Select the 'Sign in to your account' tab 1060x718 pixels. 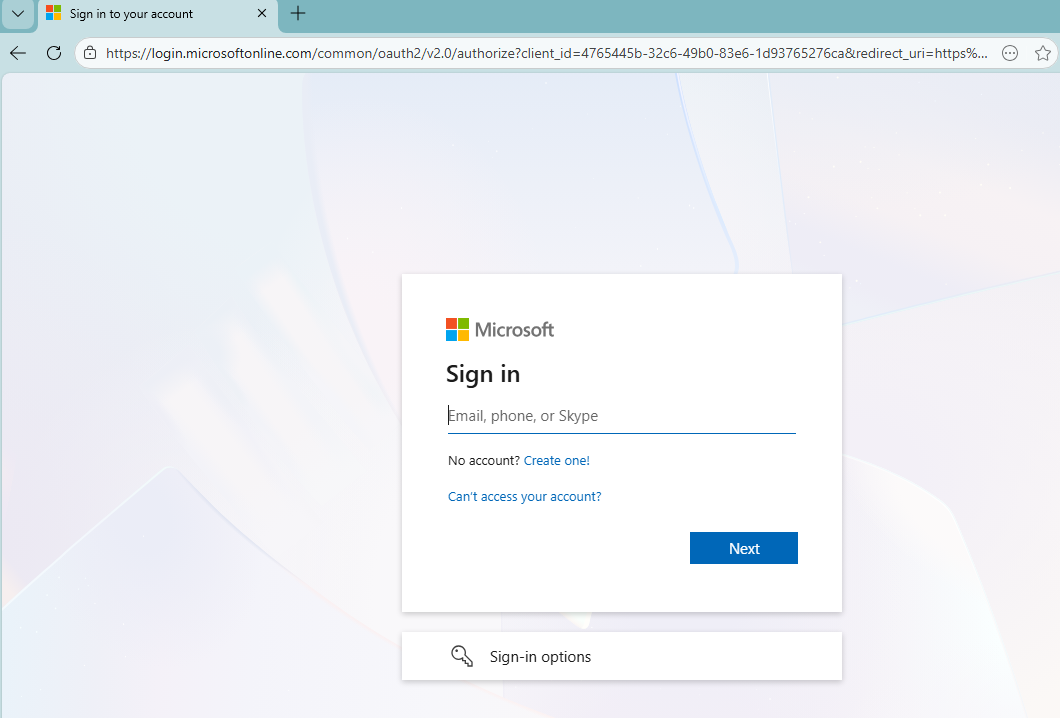point(158,14)
